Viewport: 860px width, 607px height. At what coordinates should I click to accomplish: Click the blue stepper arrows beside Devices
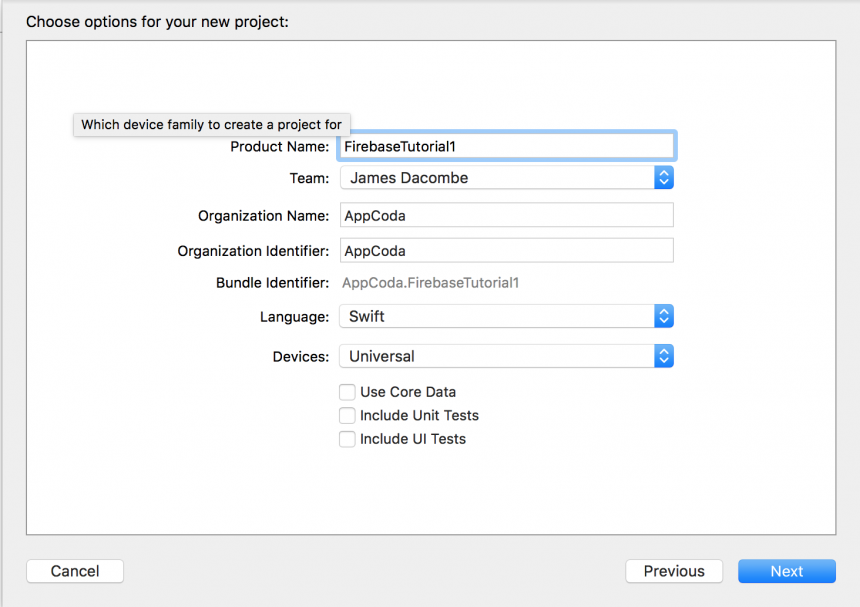tap(663, 356)
